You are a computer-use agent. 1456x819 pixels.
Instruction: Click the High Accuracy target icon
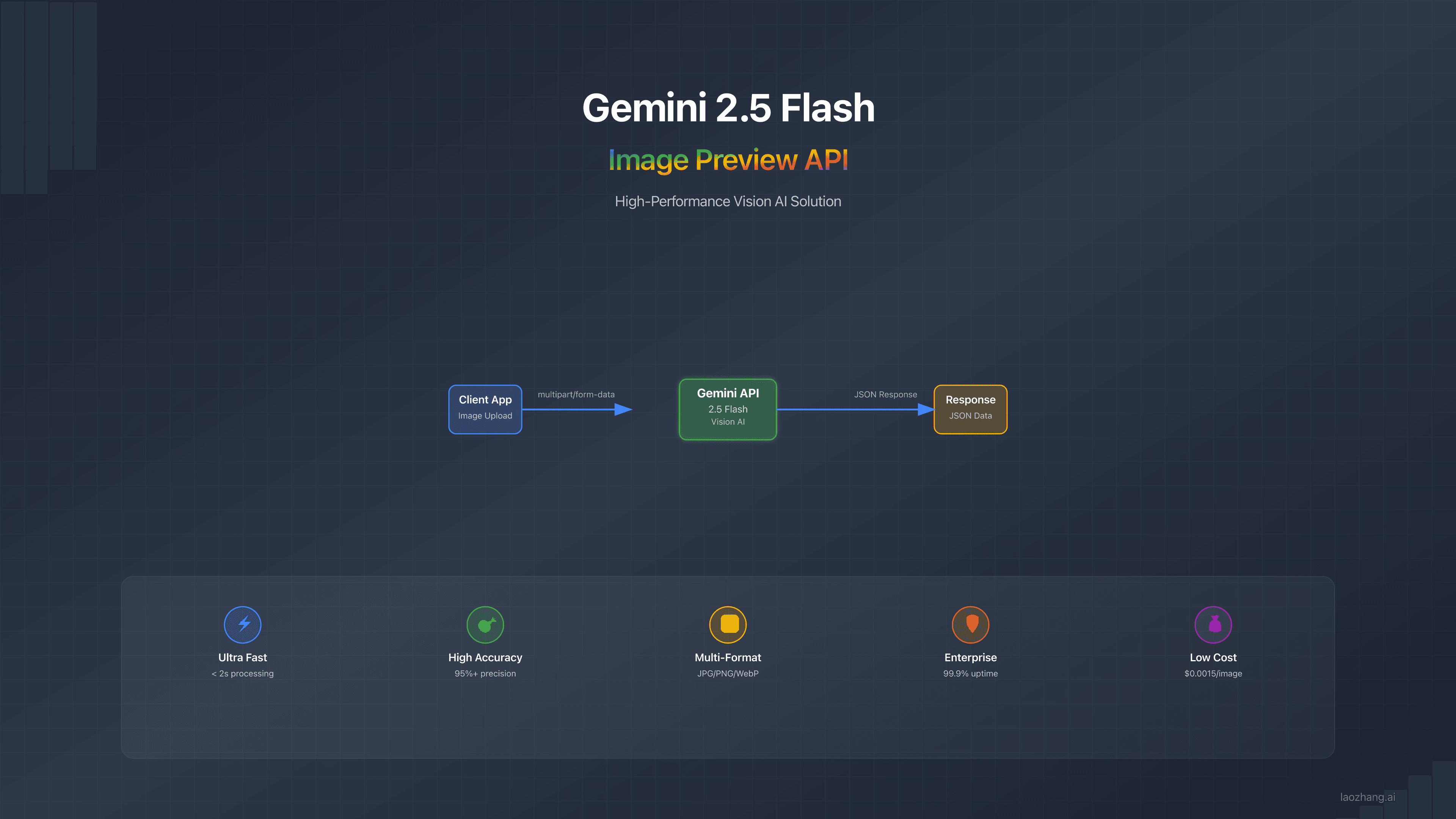[485, 624]
